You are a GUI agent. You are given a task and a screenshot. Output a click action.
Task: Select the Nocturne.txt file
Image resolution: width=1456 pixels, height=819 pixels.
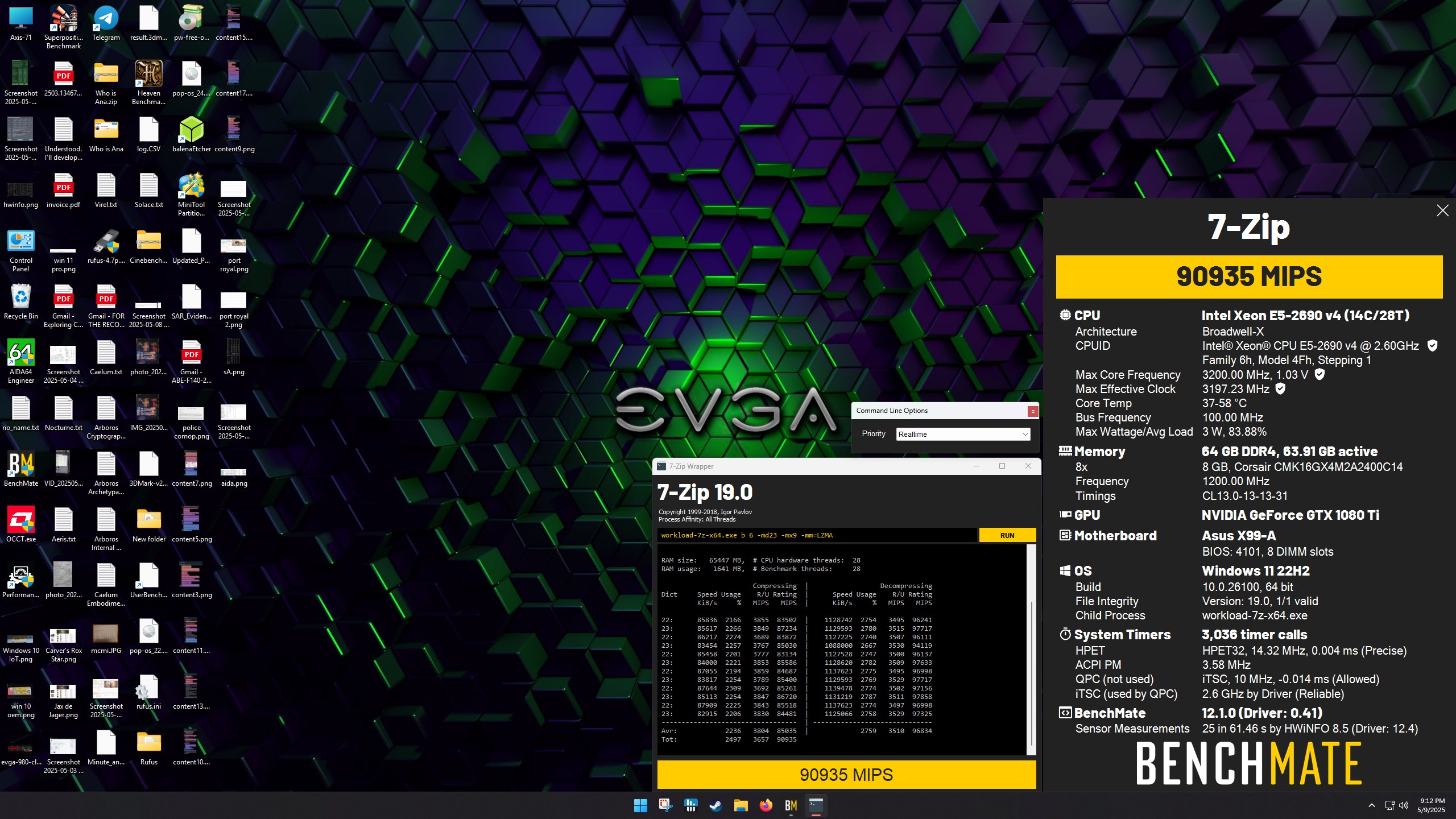[64, 413]
